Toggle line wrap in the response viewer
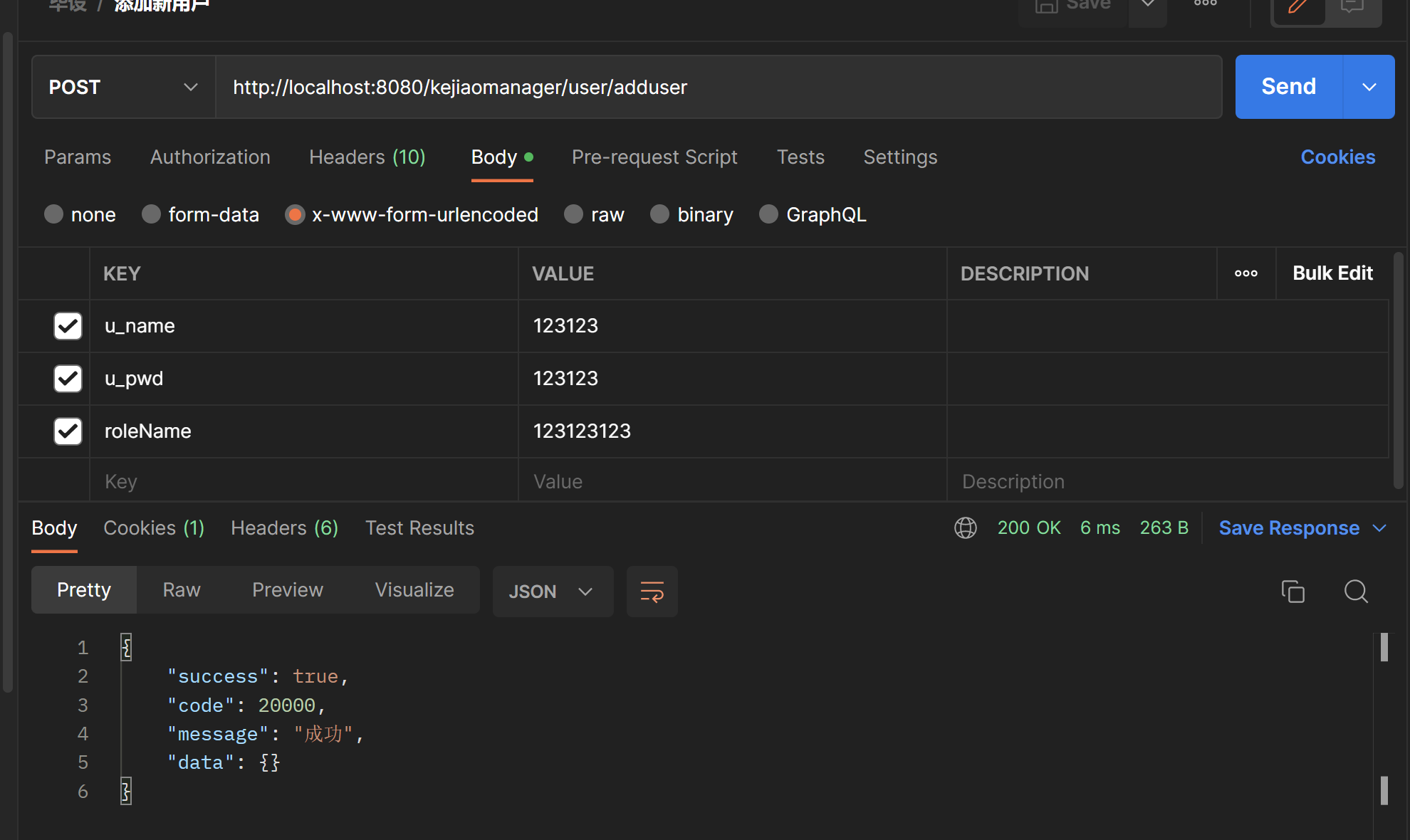The width and height of the screenshot is (1410, 840). tap(652, 591)
